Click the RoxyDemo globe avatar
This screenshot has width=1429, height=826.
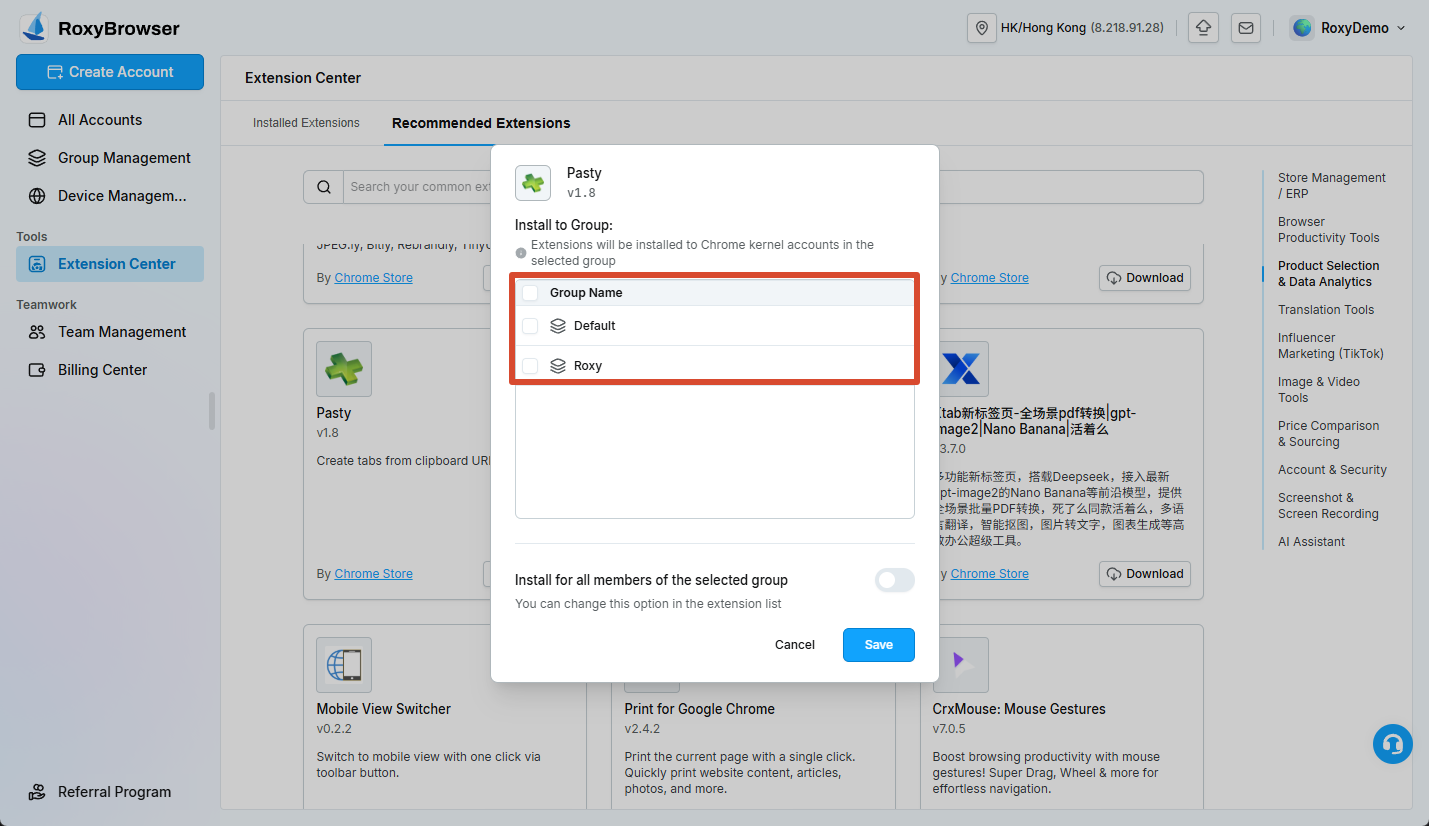[x=1302, y=28]
